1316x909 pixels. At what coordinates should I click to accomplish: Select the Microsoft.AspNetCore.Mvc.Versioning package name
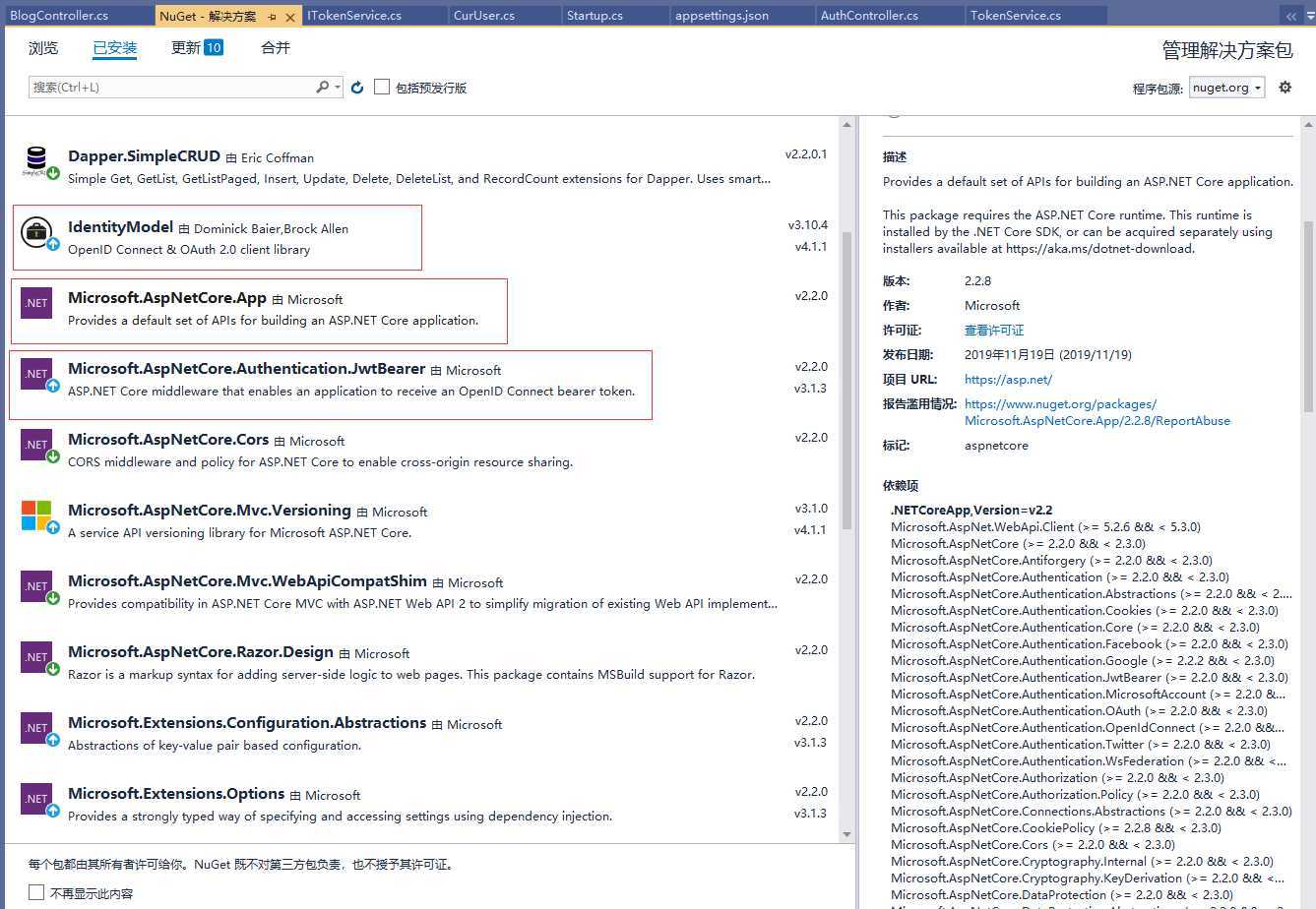coord(210,511)
